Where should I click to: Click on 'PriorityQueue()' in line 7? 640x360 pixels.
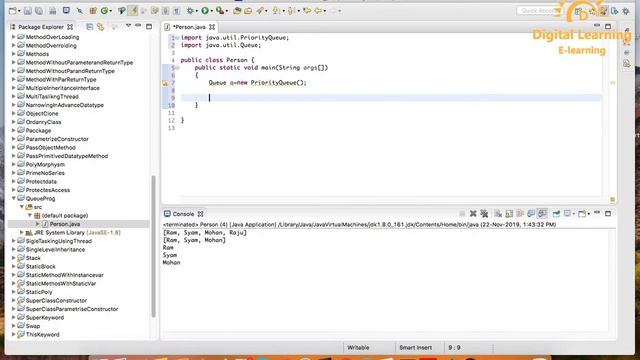click(x=277, y=83)
